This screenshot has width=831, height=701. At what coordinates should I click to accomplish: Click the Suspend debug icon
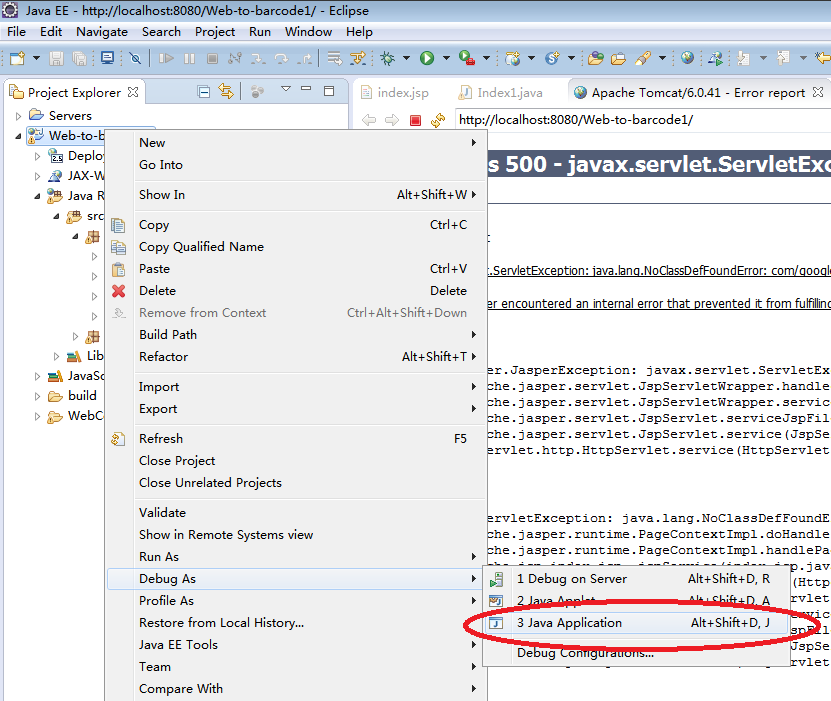(x=189, y=58)
